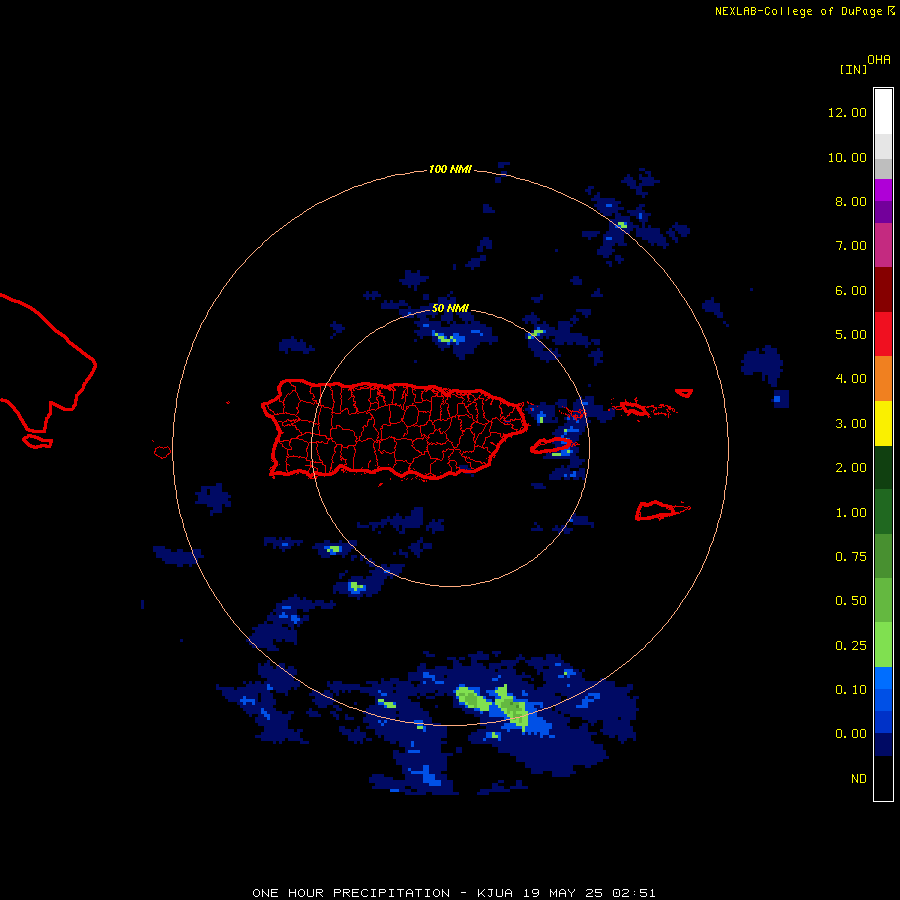Click the 10.00 legend value

[x=847, y=157]
